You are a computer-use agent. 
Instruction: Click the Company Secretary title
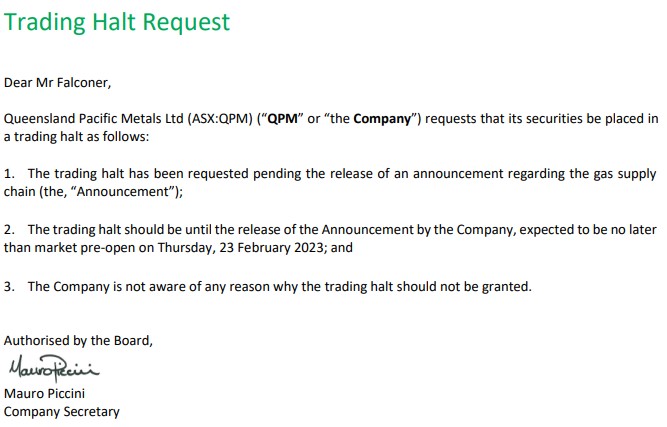pos(62,412)
